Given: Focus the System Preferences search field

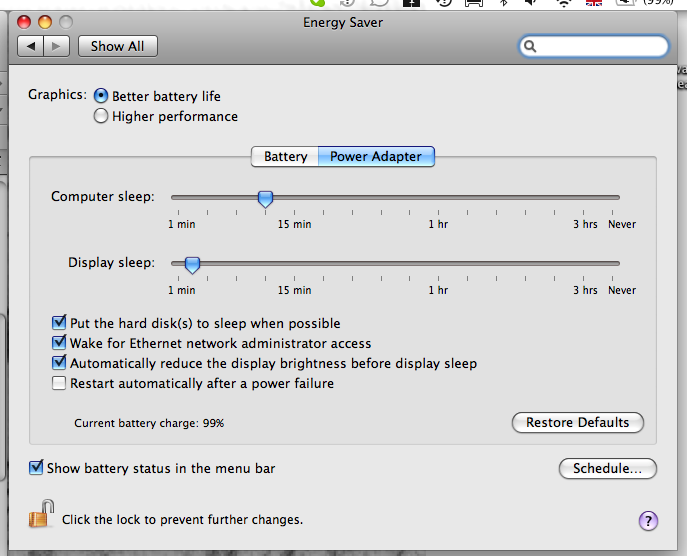Looking at the screenshot, I should (594, 46).
